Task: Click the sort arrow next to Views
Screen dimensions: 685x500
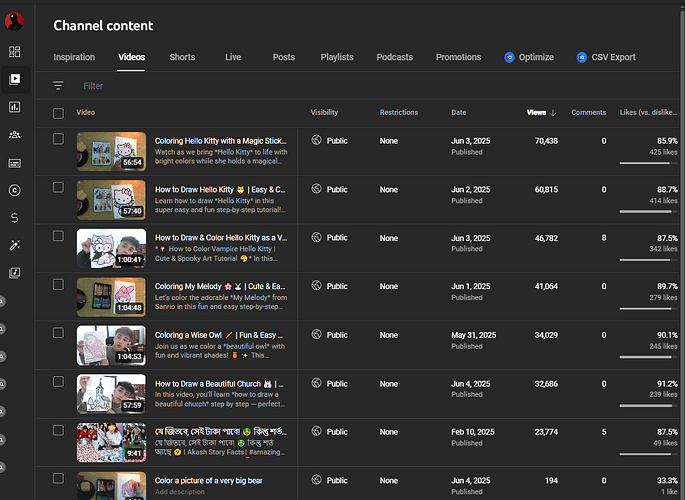Action: [x=553, y=113]
